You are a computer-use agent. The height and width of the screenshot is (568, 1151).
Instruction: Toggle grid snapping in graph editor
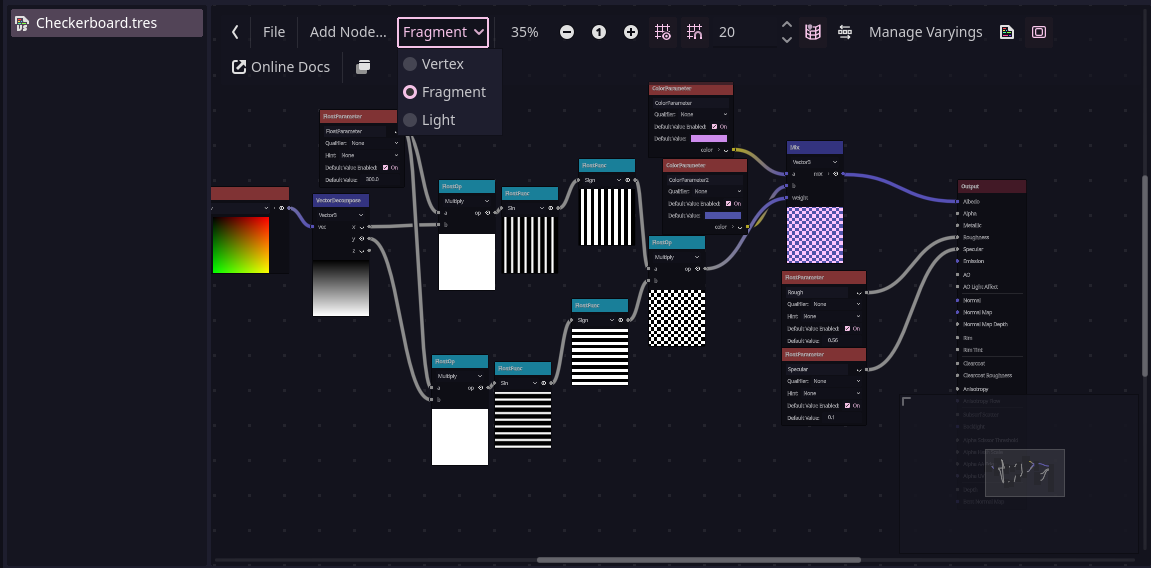click(694, 32)
